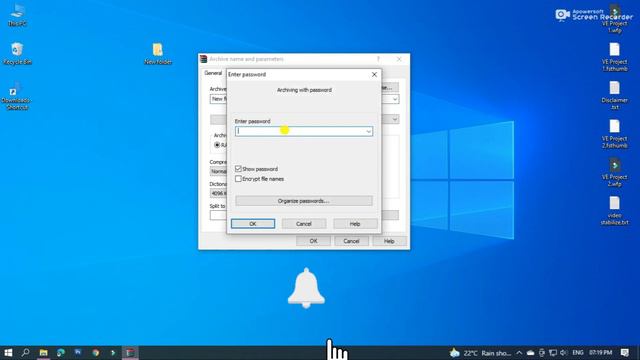The width and height of the screenshot is (640, 360).
Task: Expand the profile dropdown behind the password dialog
Action: point(395,120)
